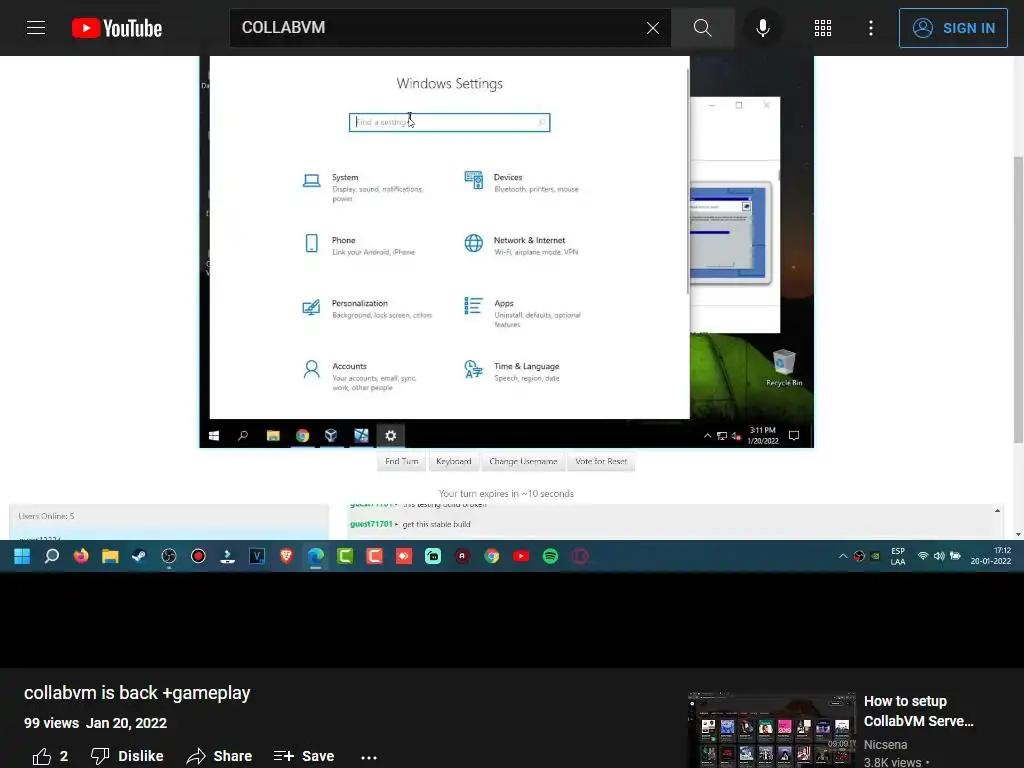Open Steam from the host taskbar

pyautogui.click(x=139, y=556)
